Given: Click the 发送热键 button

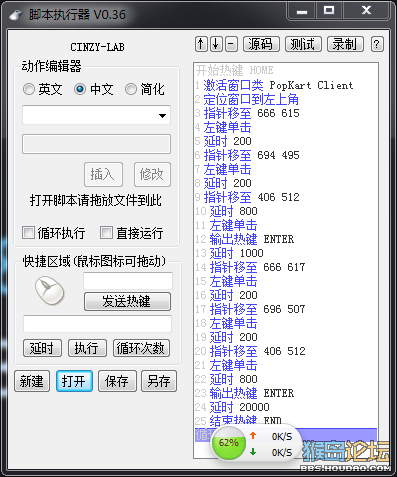Looking at the screenshot, I should click(x=127, y=301).
